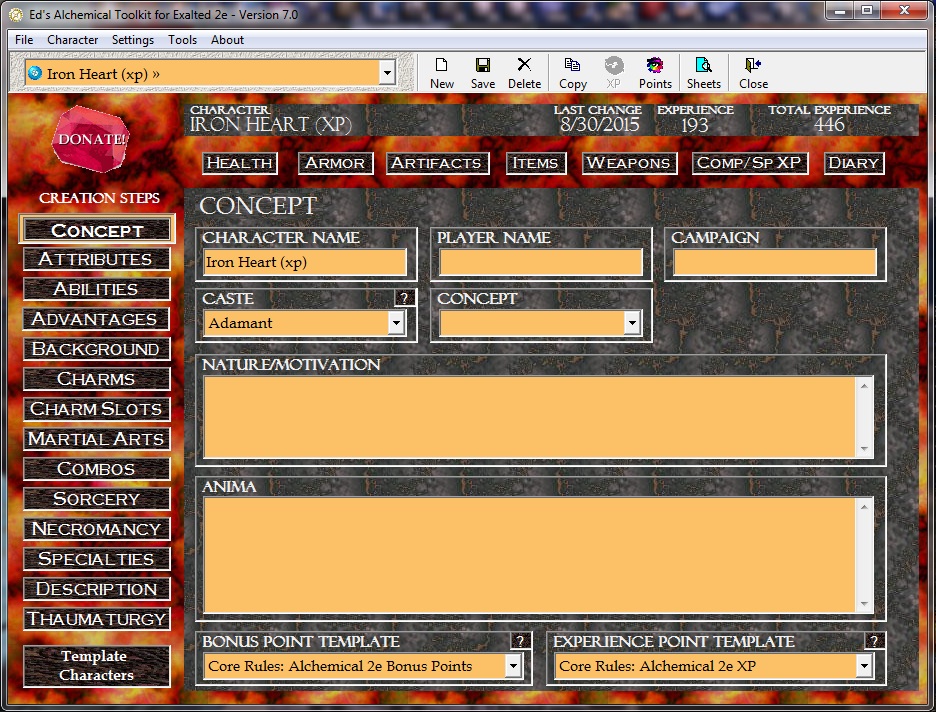Open the Health panel button
The width and height of the screenshot is (936, 712).
(x=240, y=163)
